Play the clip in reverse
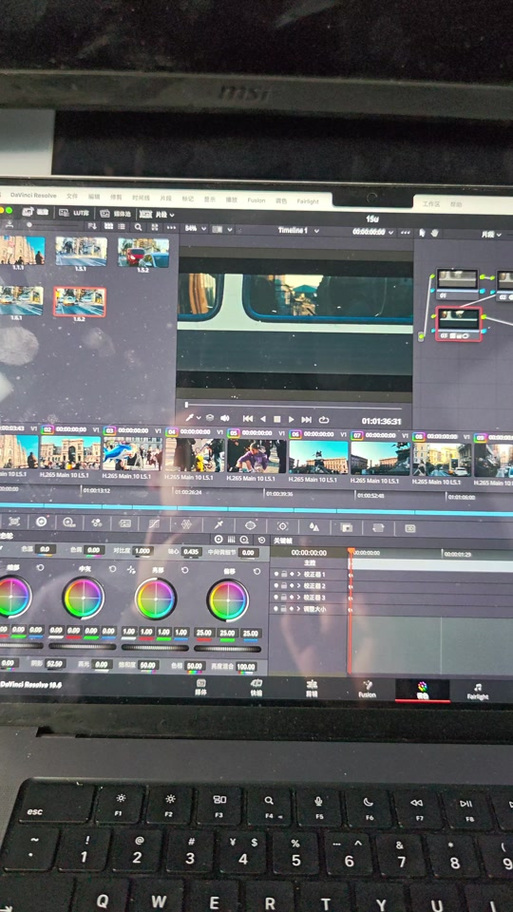Viewport: 513px width, 912px height. coord(263,419)
